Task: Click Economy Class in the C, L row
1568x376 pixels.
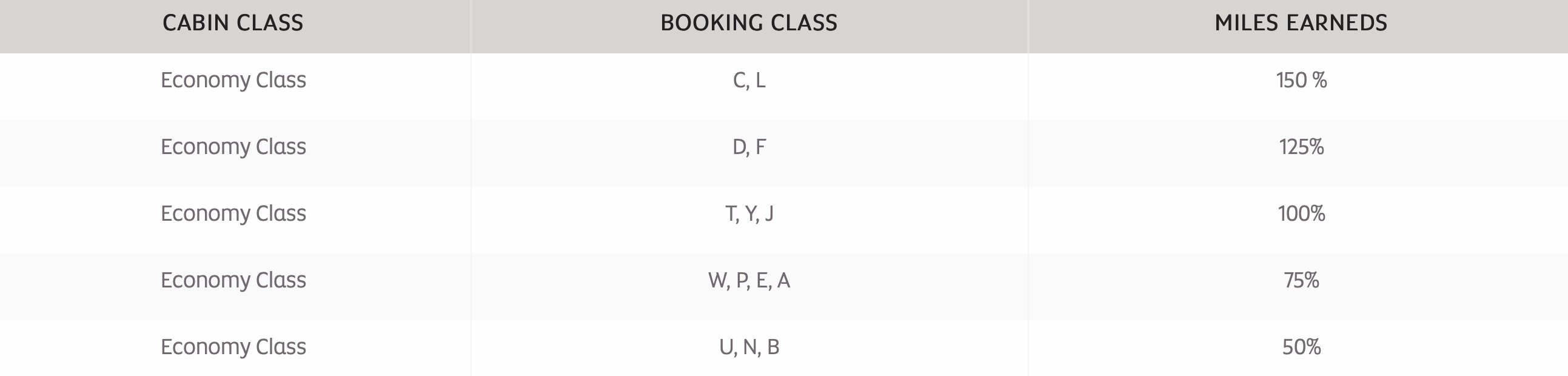Action: (233, 80)
